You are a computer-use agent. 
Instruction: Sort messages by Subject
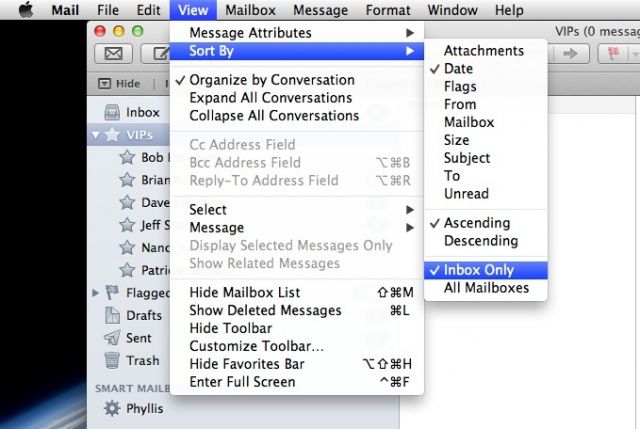[x=466, y=158]
